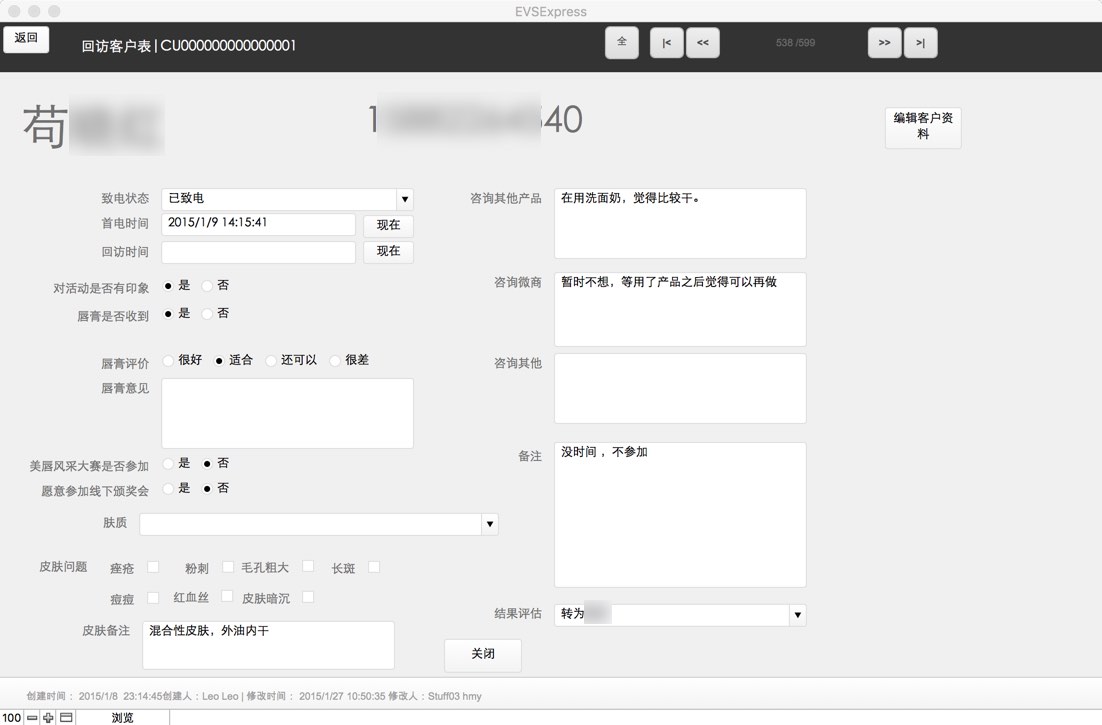Click the record counter 538 /599
The height and width of the screenshot is (725, 1102).
point(796,43)
